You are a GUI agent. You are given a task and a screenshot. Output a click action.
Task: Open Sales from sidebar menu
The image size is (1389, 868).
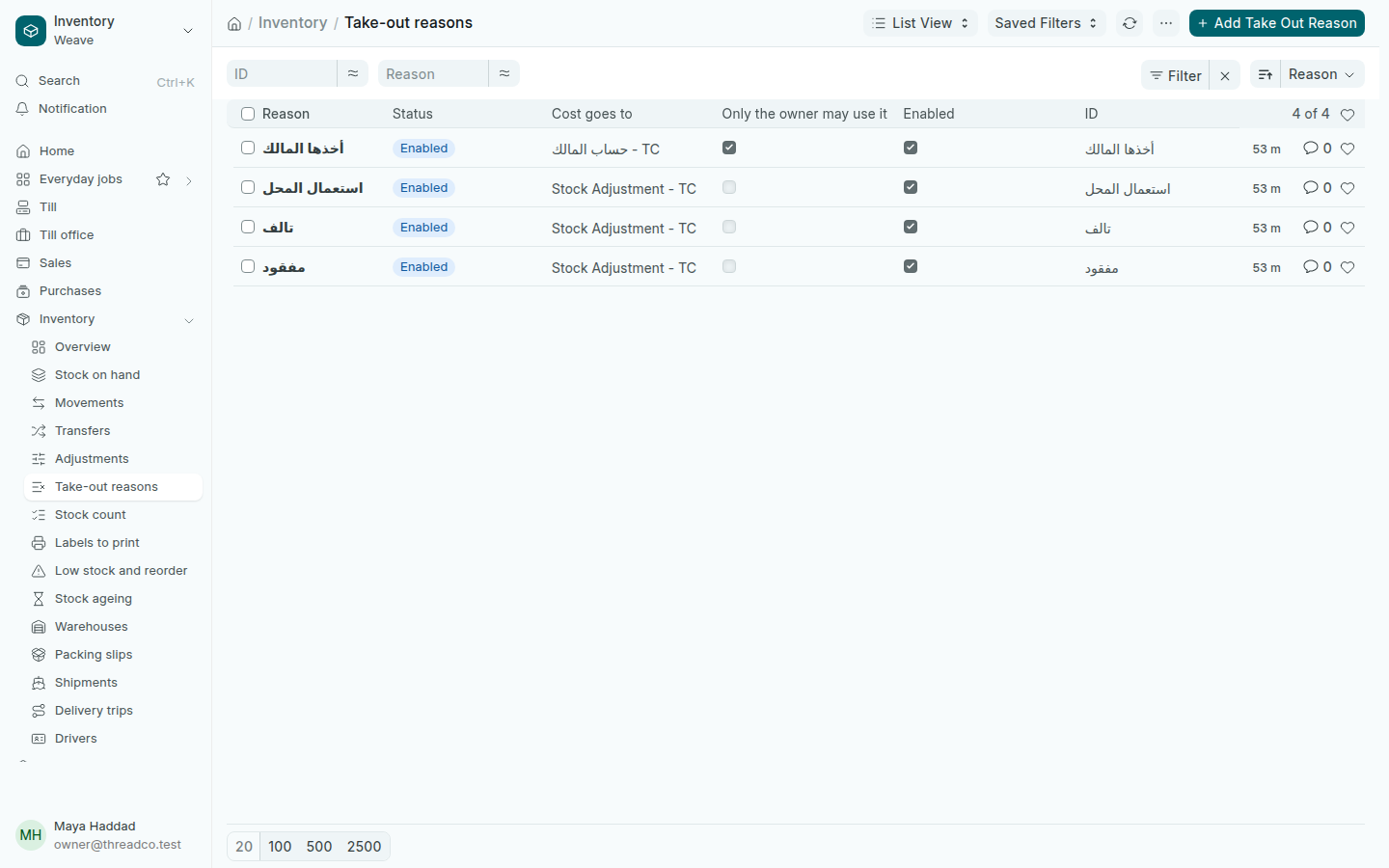(x=106, y=263)
